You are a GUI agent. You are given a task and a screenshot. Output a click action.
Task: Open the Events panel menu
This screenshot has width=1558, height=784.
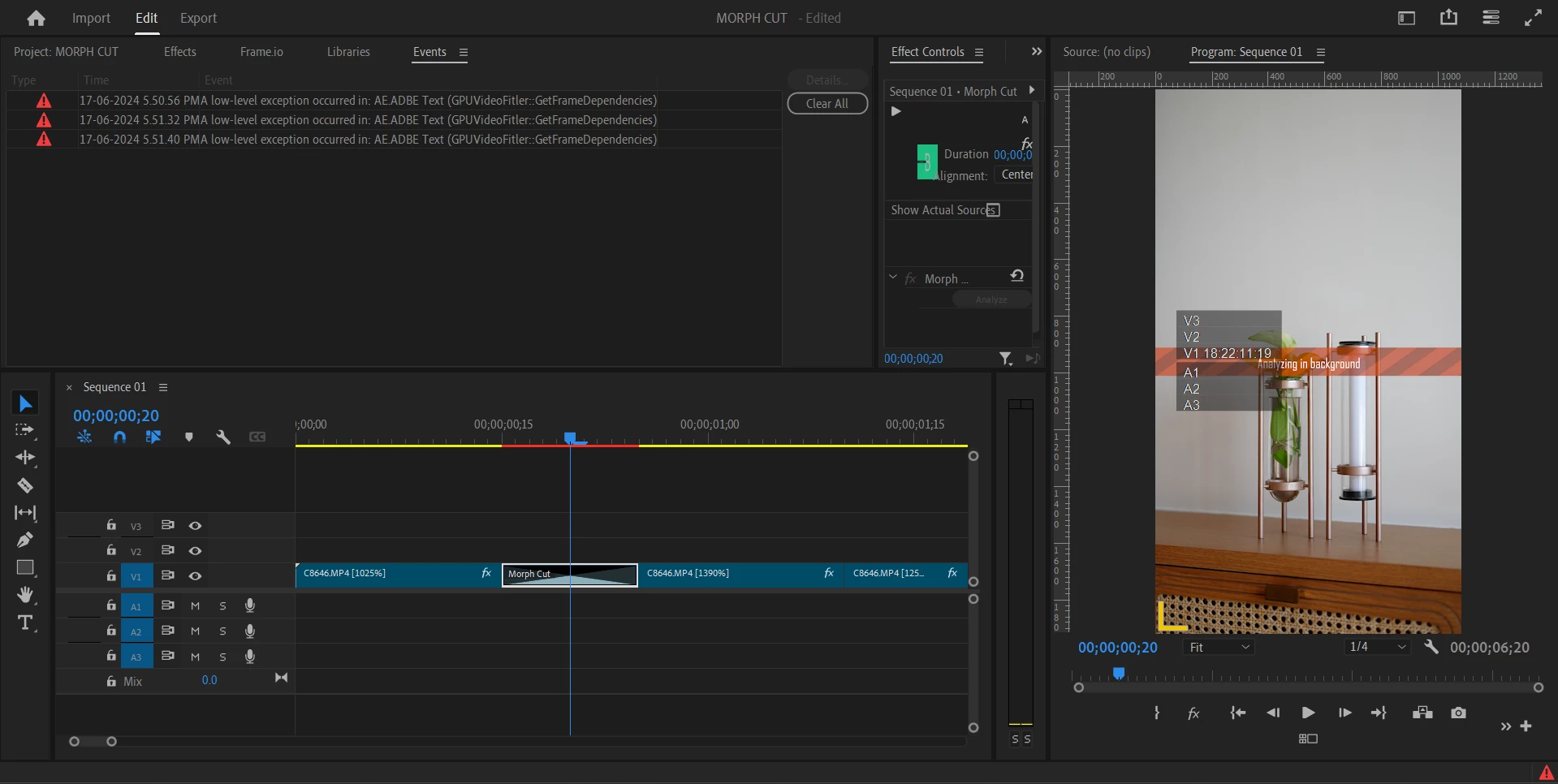[464, 53]
